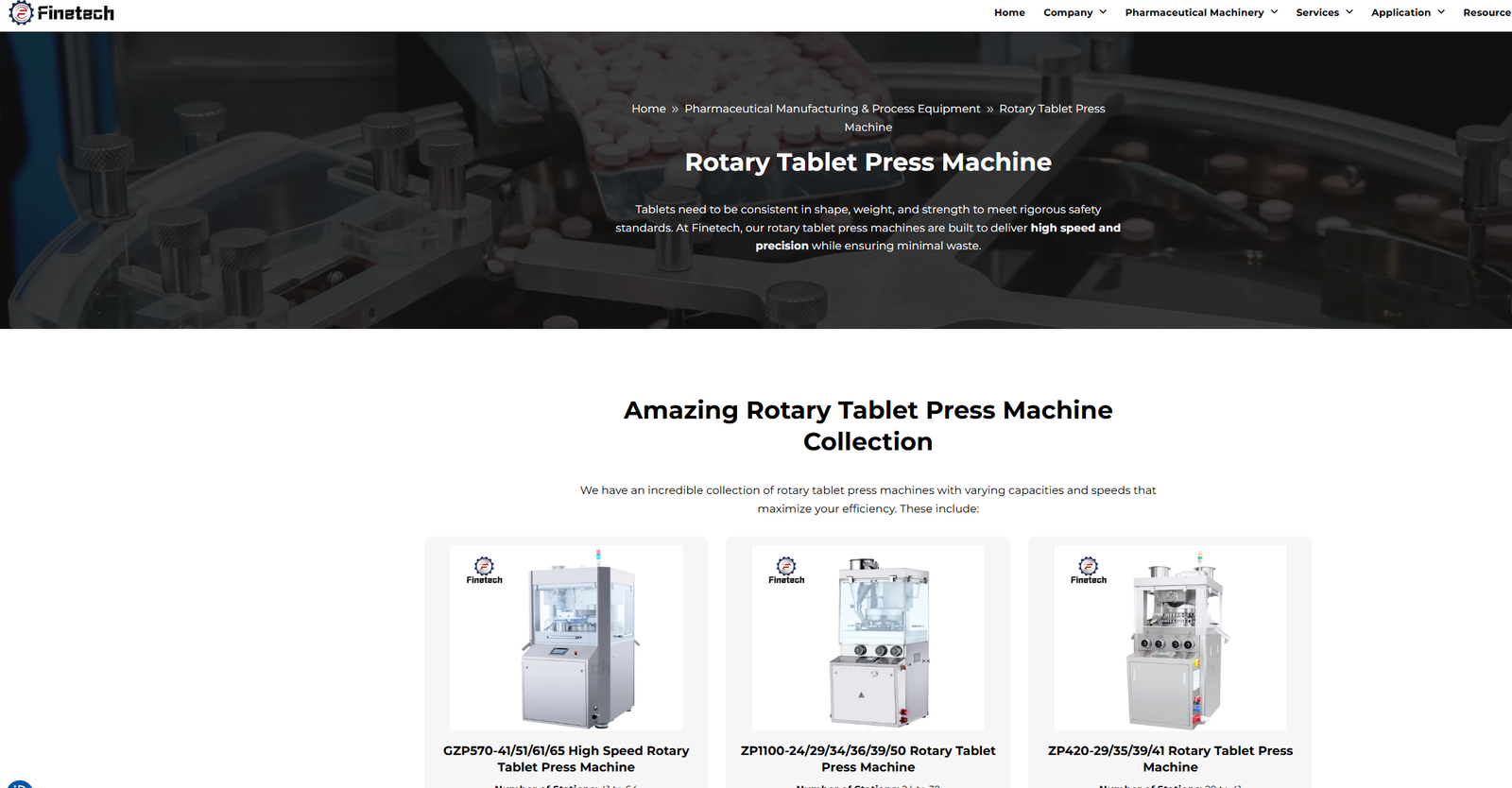Expand the Company dropdown chevron
The image size is (1512, 788).
(1103, 12)
